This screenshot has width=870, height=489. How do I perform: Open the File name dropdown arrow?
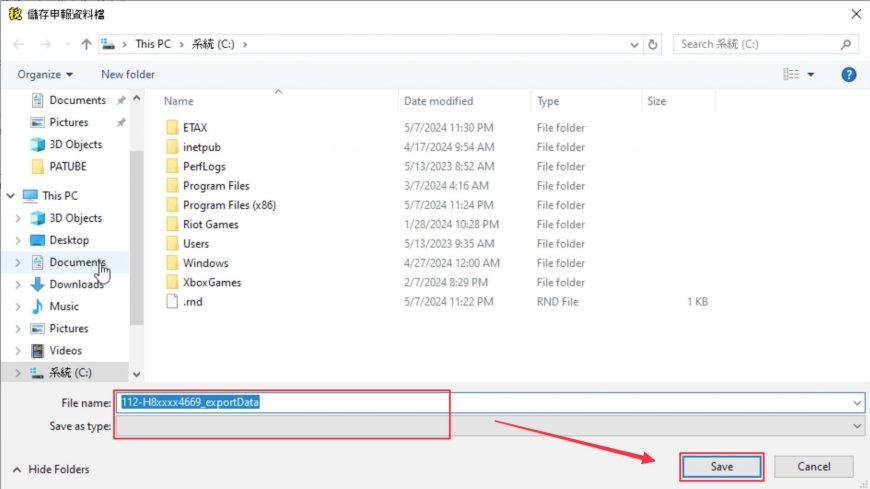(x=857, y=403)
